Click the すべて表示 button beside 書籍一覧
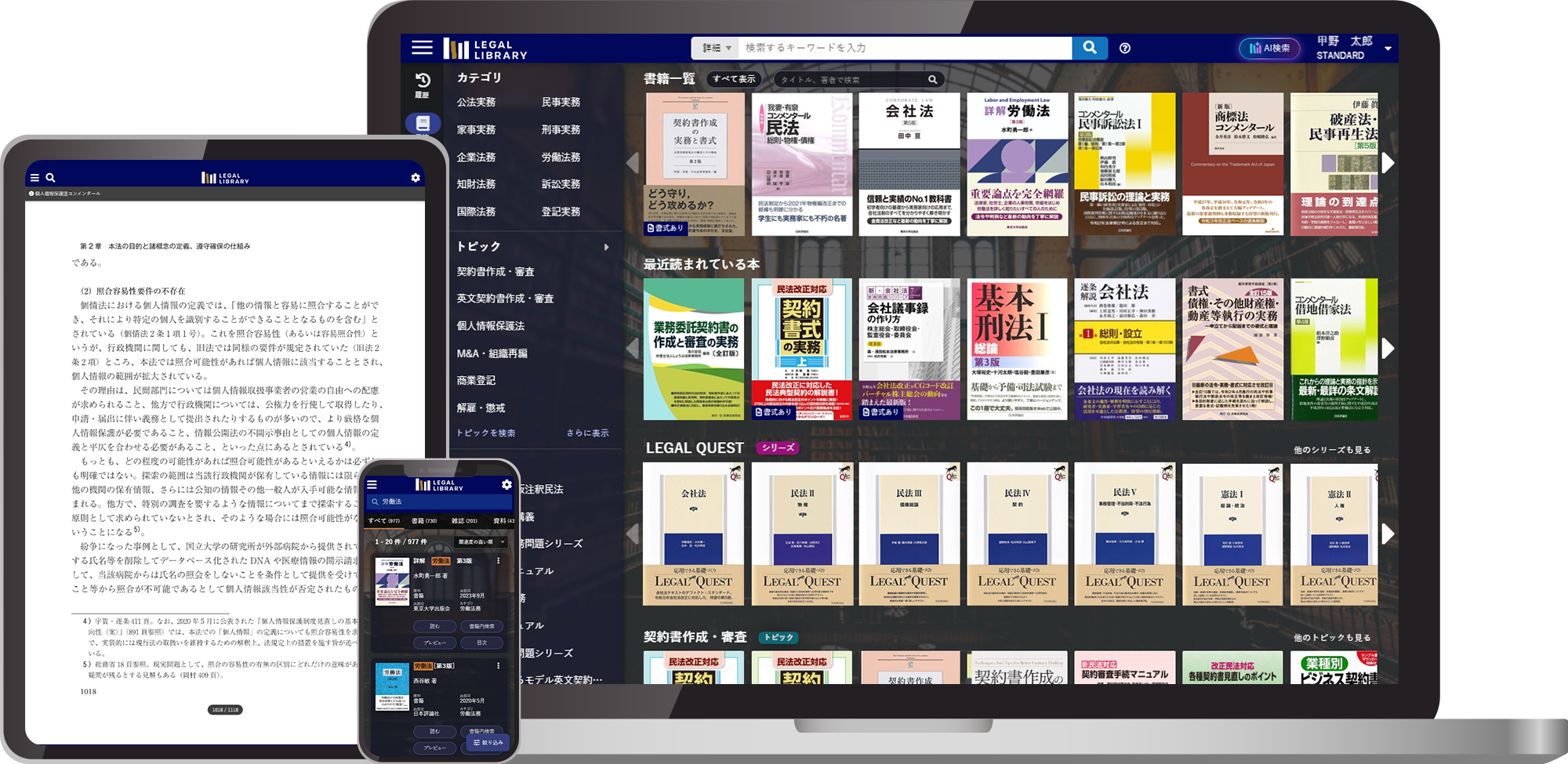This screenshot has height=764, width=1568. [734, 79]
